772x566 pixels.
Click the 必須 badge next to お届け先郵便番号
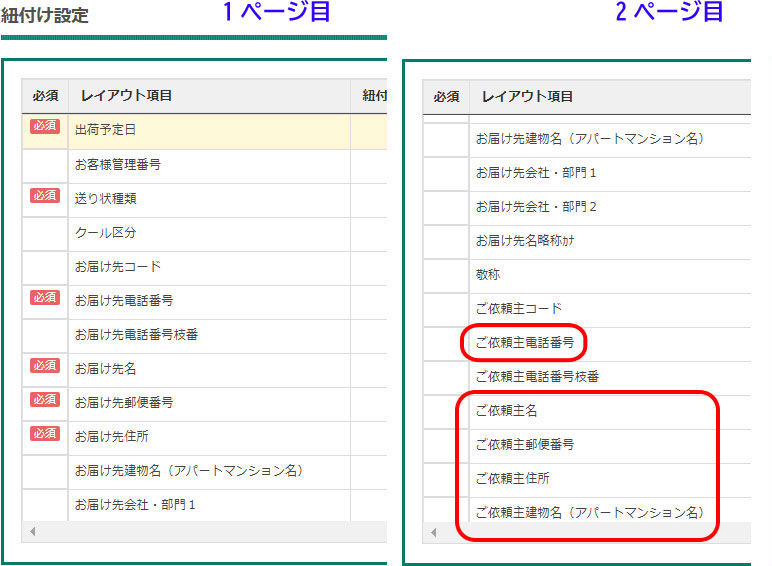tap(45, 400)
